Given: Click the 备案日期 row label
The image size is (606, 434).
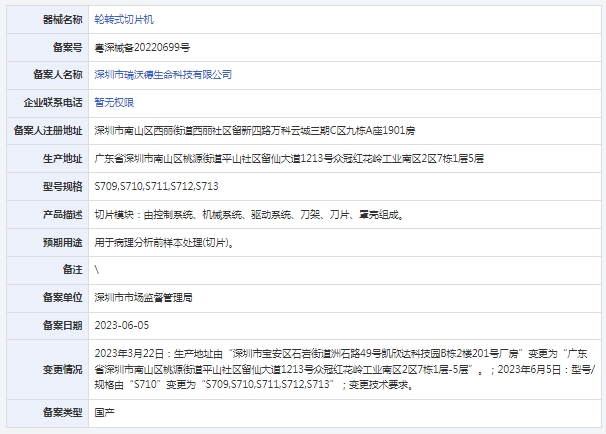Looking at the screenshot, I should pos(63,325).
